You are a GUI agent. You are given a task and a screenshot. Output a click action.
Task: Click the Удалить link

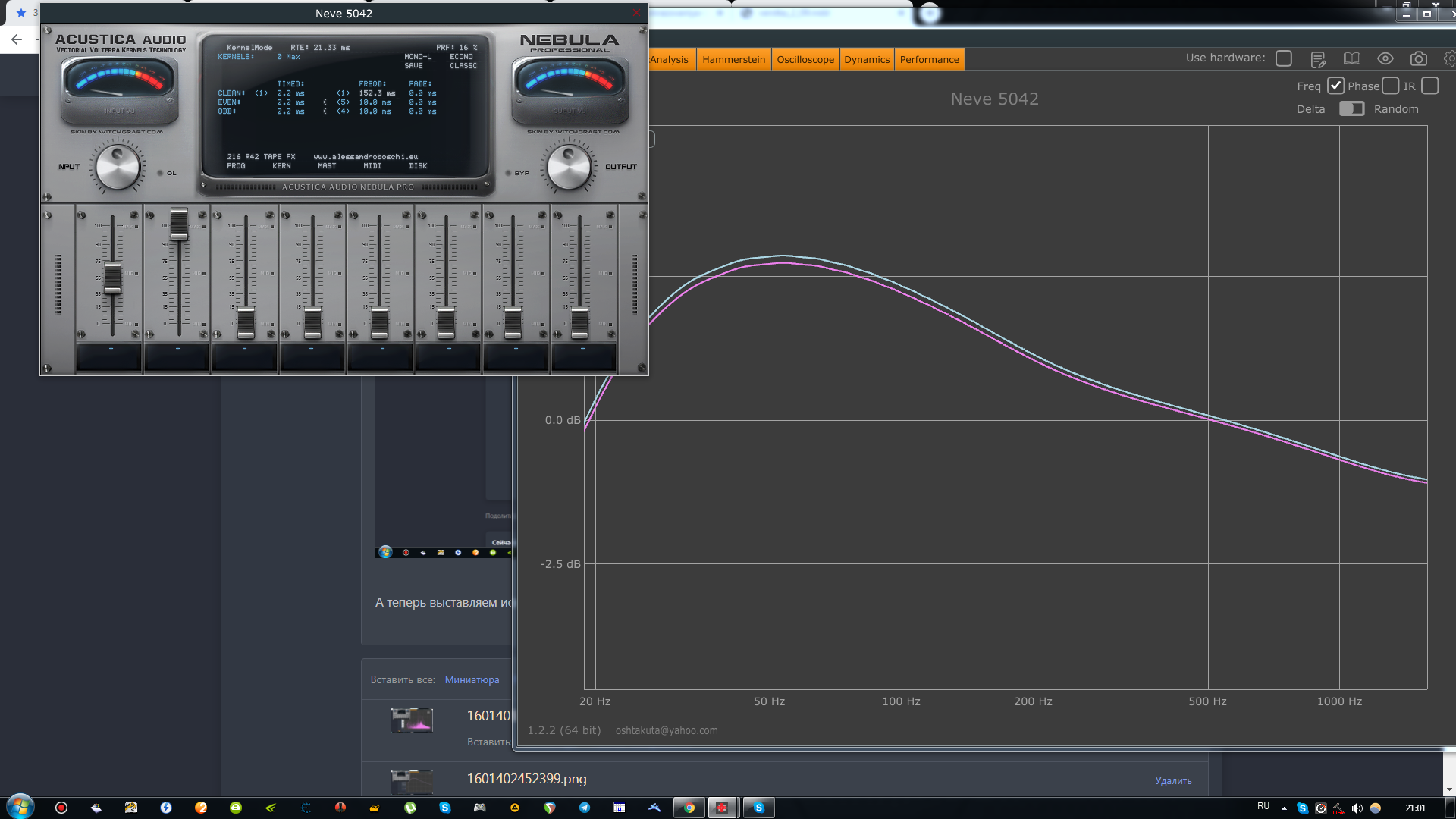pyautogui.click(x=1173, y=781)
